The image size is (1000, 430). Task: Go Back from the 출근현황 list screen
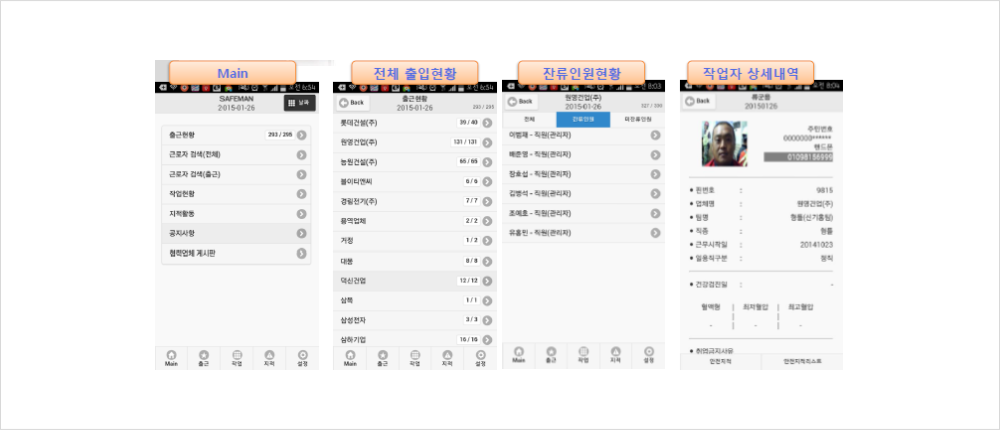click(353, 103)
